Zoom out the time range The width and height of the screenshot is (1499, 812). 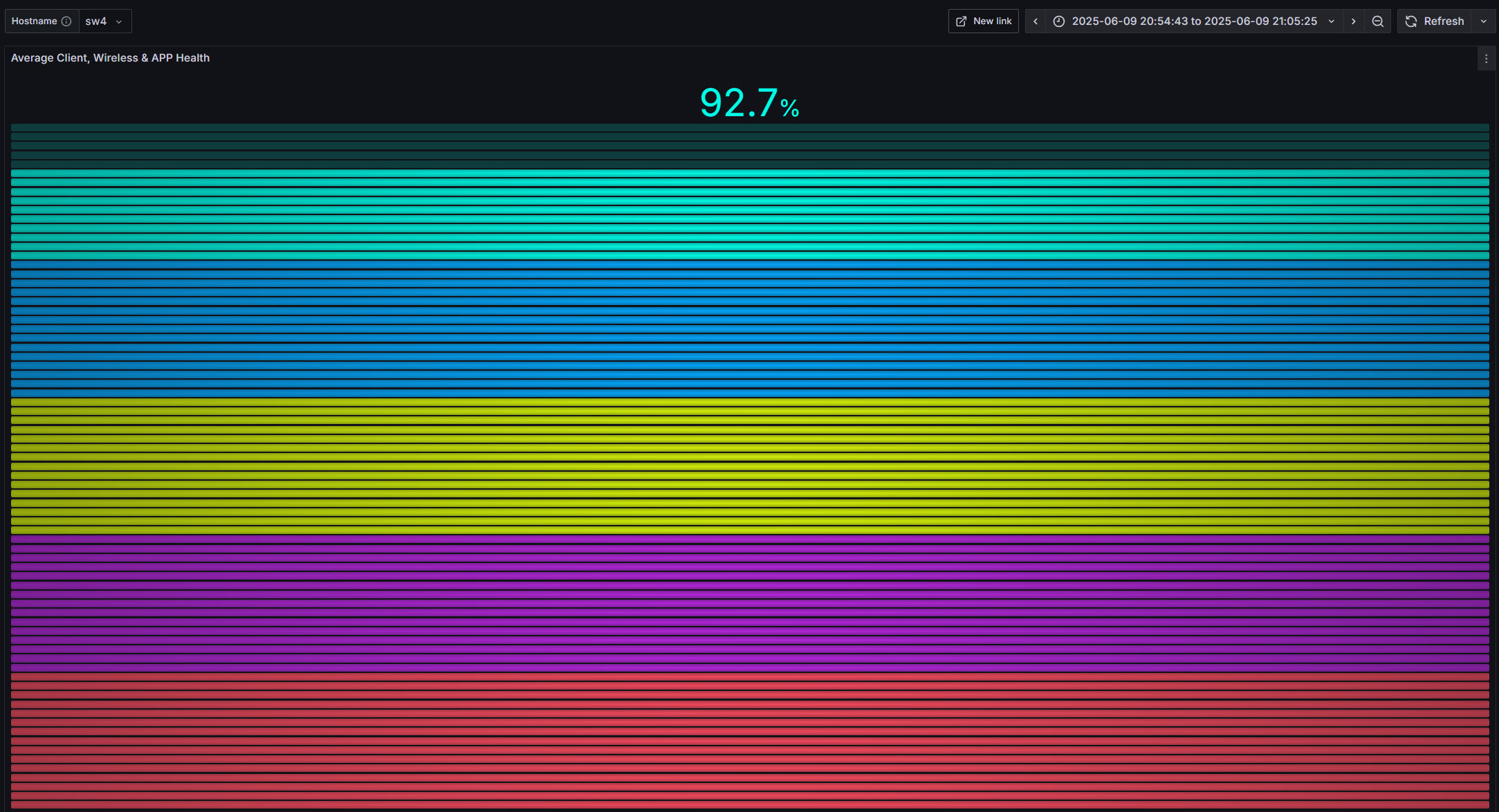tap(1378, 21)
